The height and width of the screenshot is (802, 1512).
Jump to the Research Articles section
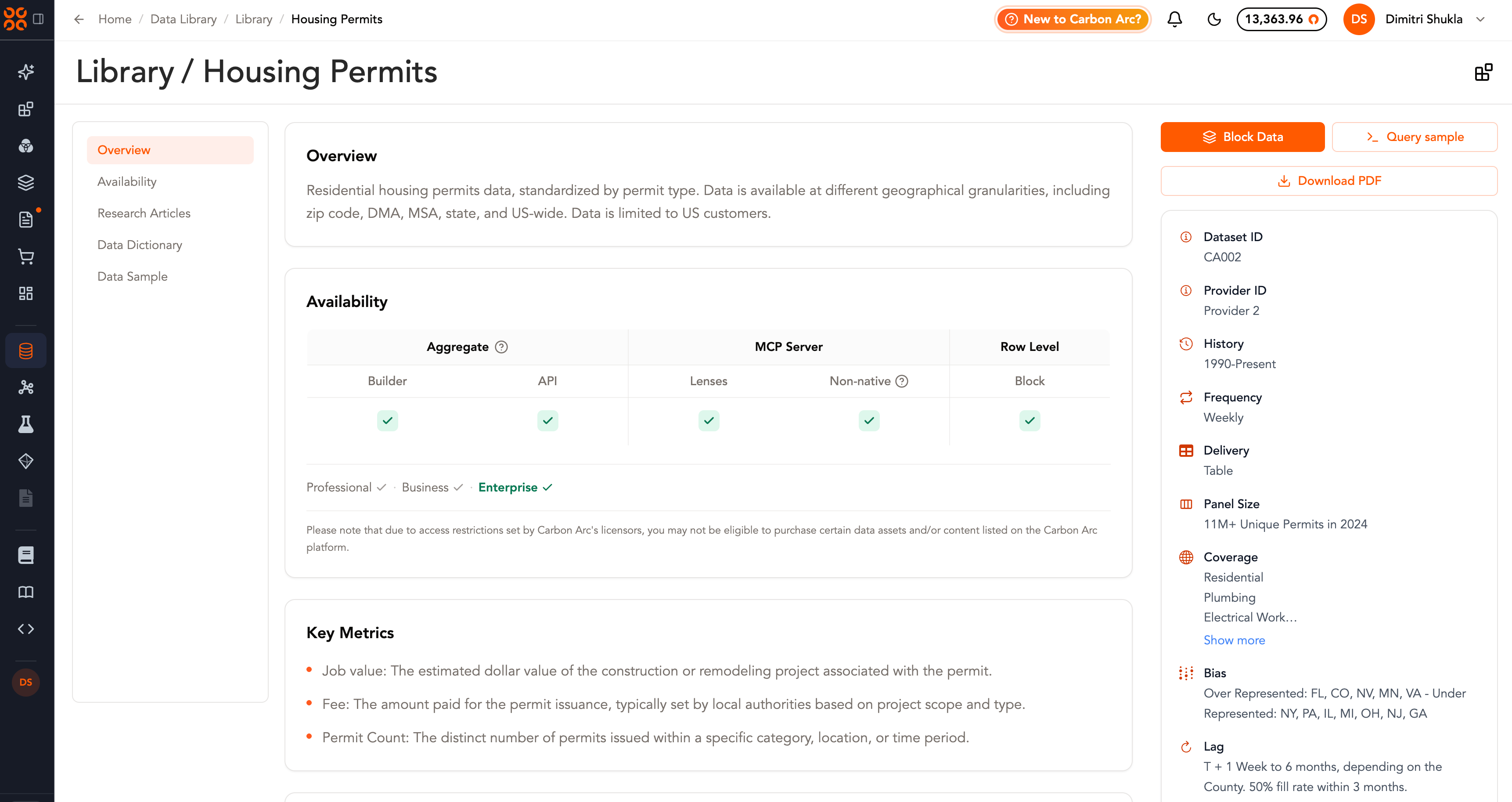(x=144, y=214)
